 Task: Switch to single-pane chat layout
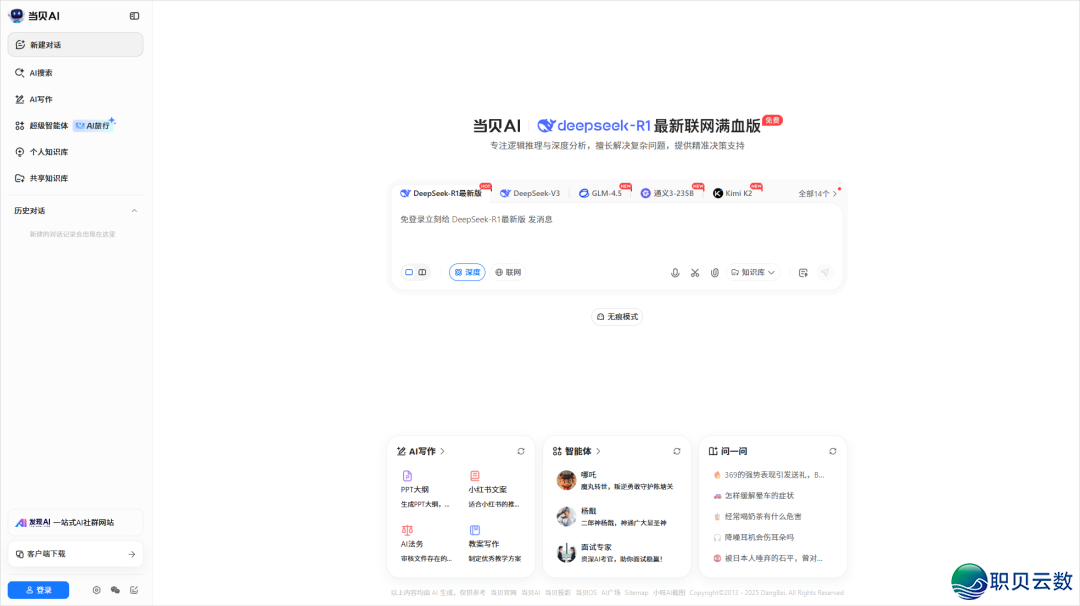pos(409,273)
